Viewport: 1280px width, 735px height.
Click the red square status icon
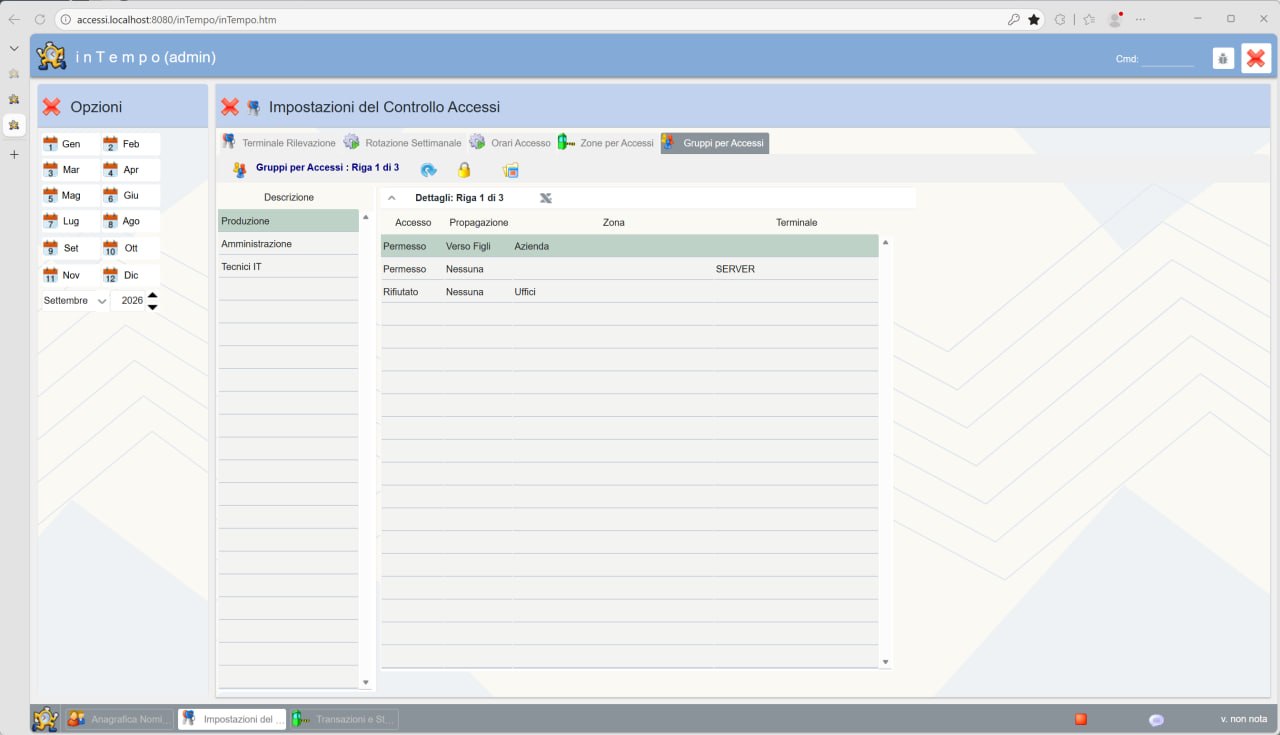[1081, 719]
